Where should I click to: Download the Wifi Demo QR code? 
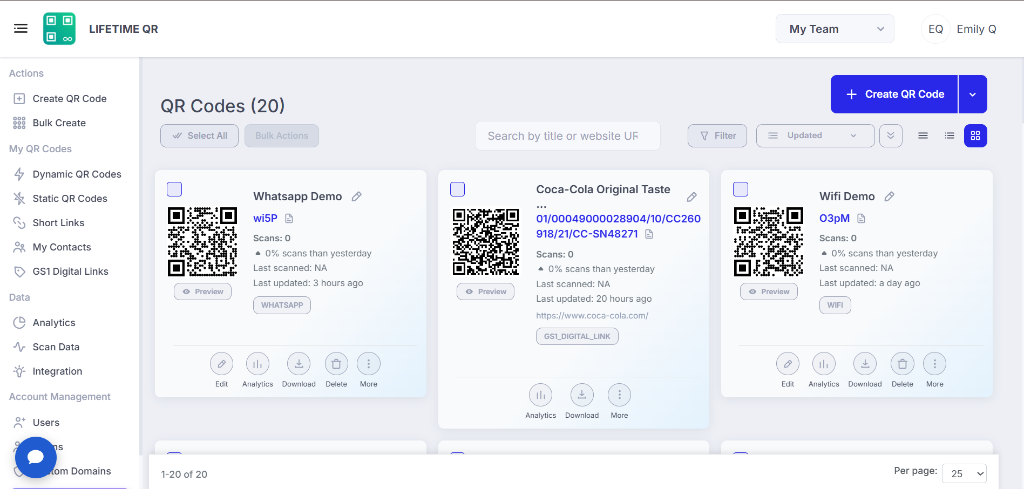pos(865,364)
